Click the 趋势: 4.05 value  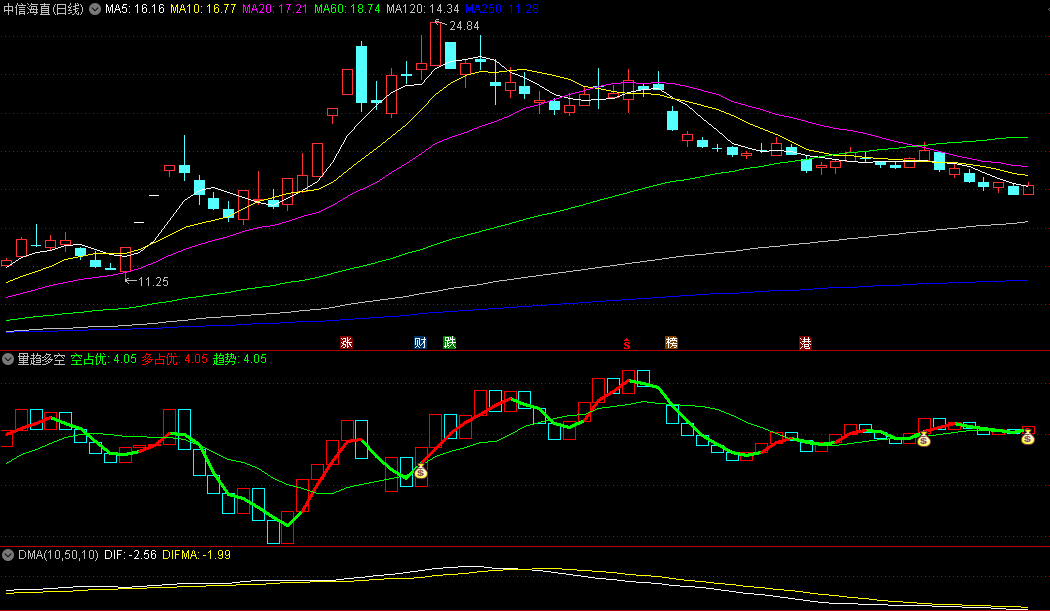click(240, 359)
